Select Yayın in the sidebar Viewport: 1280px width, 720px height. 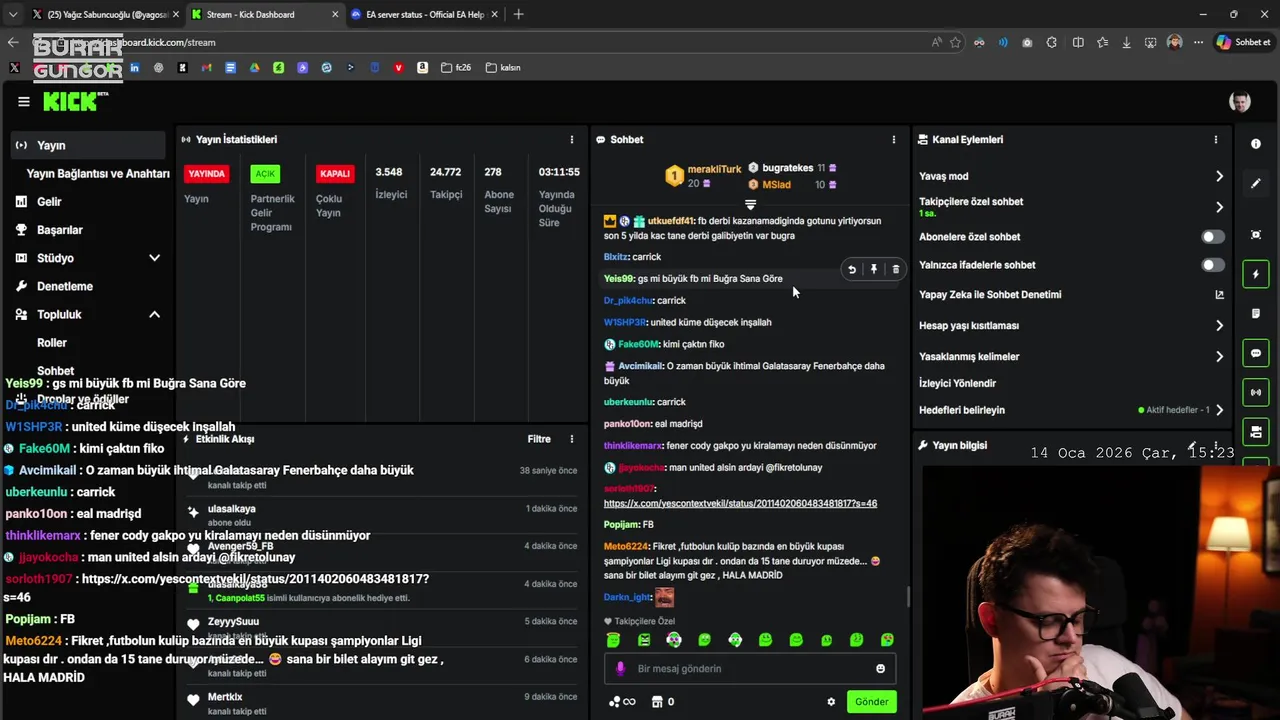(88, 145)
